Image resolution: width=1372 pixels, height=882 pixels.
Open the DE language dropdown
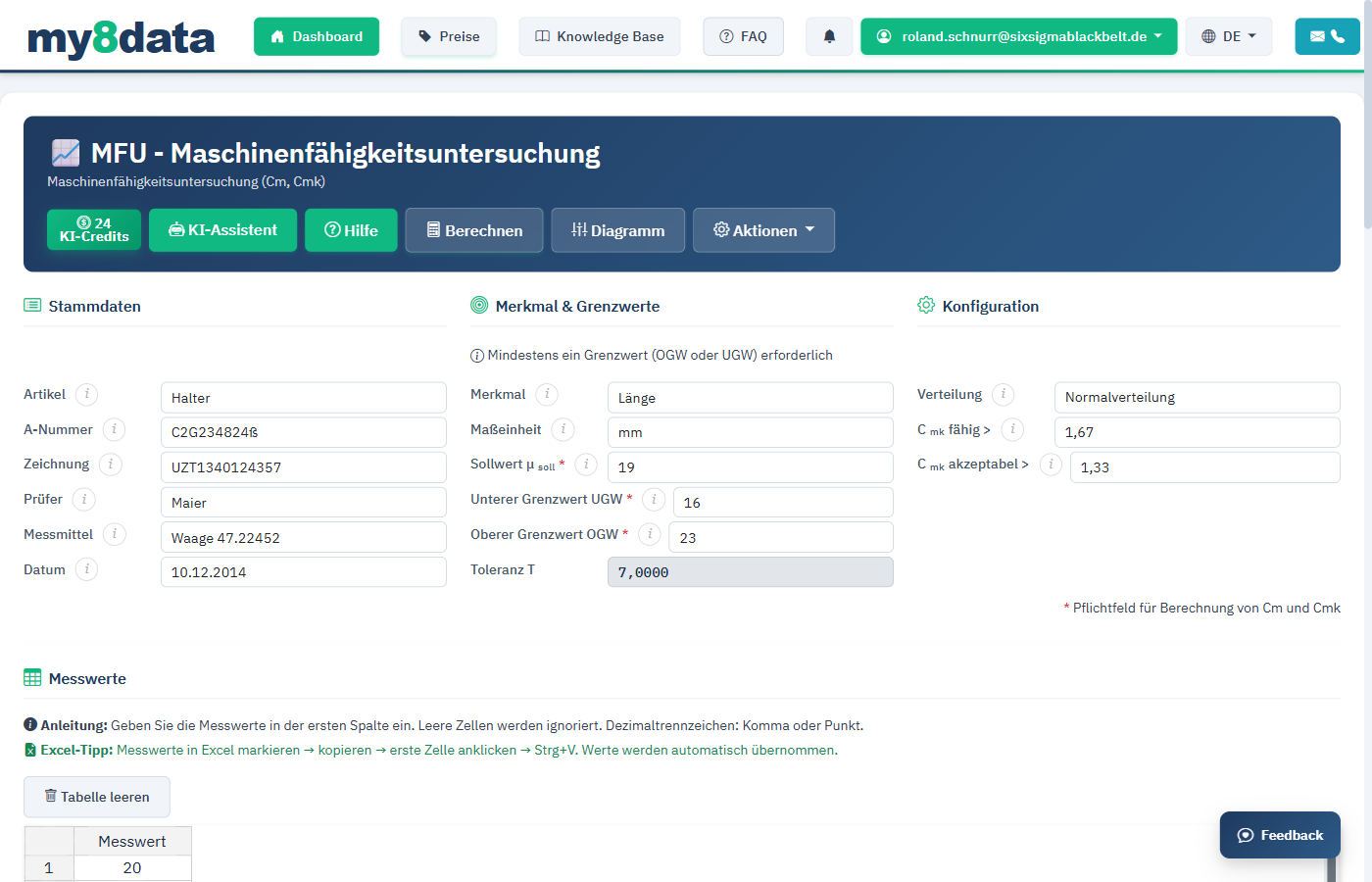pos(1229,36)
